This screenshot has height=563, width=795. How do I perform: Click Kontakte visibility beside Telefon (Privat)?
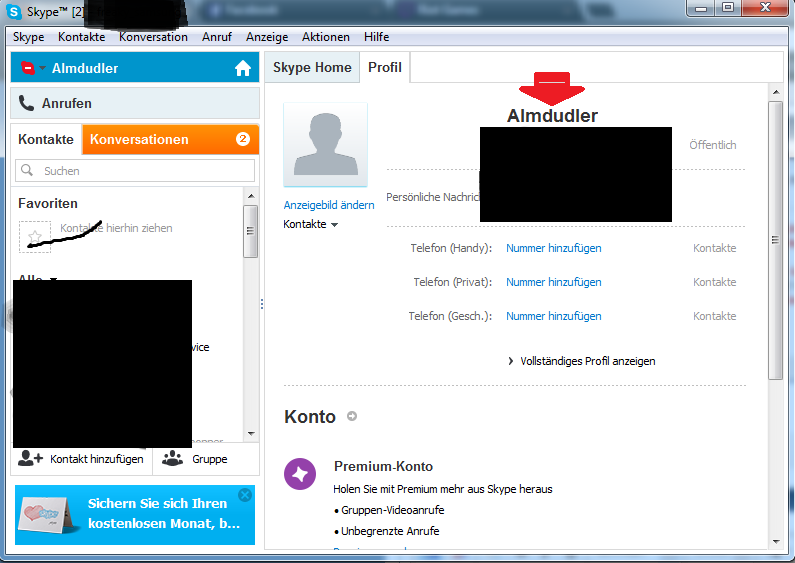714,282
